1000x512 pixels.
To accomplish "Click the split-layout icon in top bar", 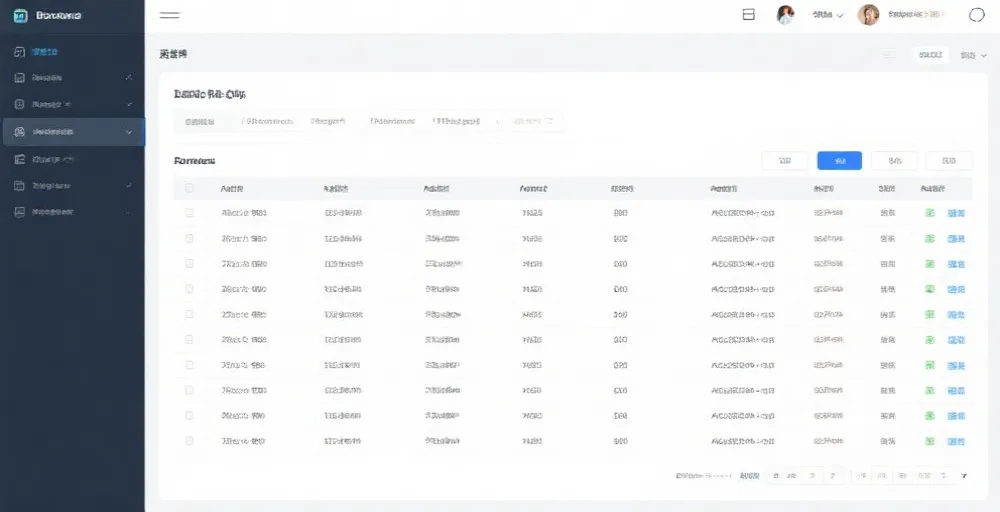I will click(x=748, y=15).
